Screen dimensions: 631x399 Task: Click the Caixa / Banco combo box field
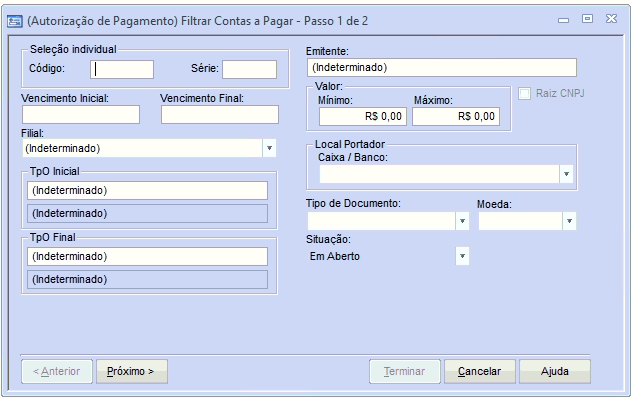point(439,174)
